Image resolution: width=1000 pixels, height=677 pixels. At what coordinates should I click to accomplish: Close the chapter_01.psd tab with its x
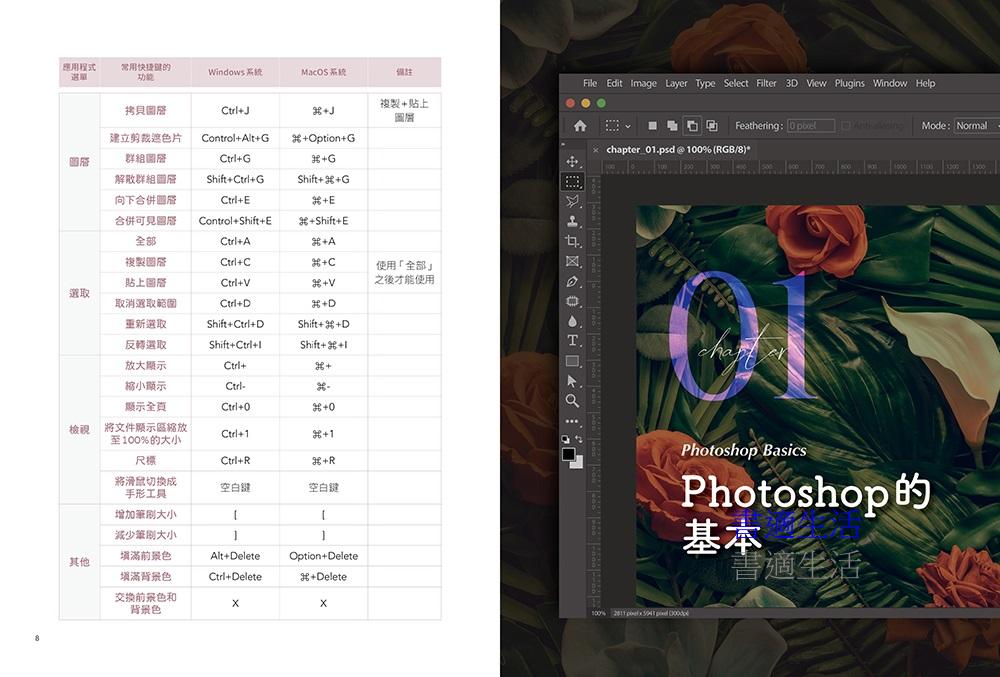click(x=596, y=150)
